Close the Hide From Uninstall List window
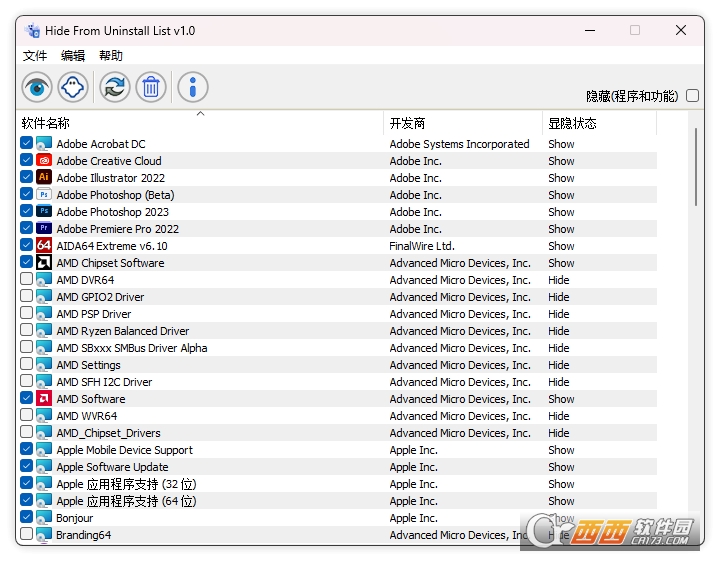Screen dimensions: 720x561 (681, 30)
